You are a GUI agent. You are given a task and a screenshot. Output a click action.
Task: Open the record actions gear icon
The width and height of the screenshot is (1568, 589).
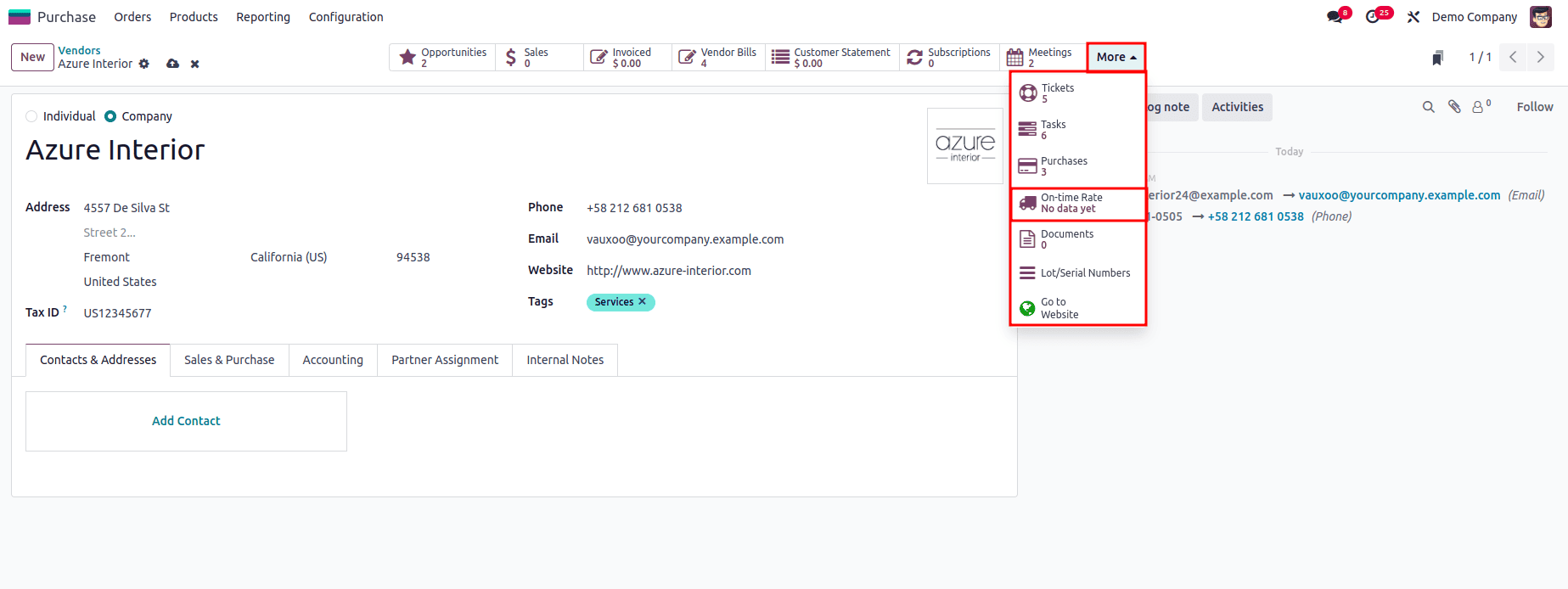[144, 64]
